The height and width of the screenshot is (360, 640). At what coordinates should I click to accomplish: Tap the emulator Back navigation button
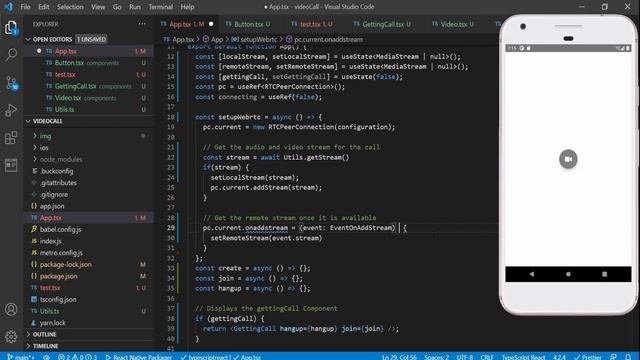coord(531,274)
